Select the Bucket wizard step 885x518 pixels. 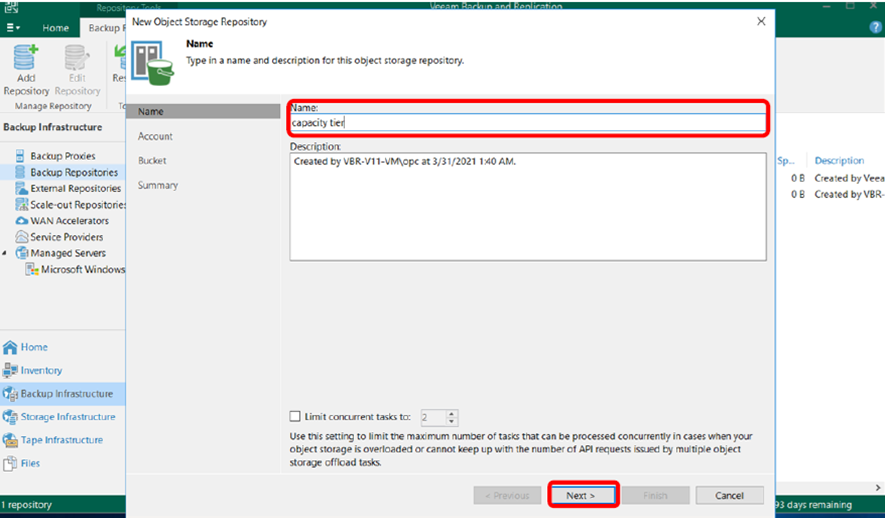(152, 160)
